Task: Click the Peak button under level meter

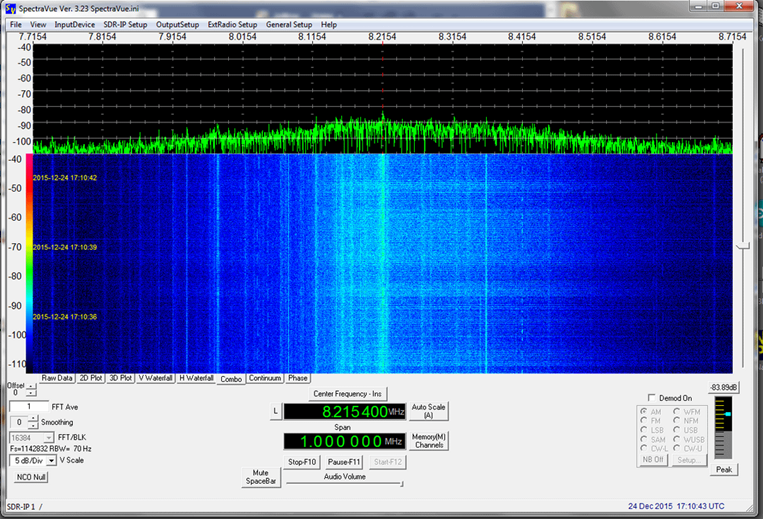Action: coord(722,469)
